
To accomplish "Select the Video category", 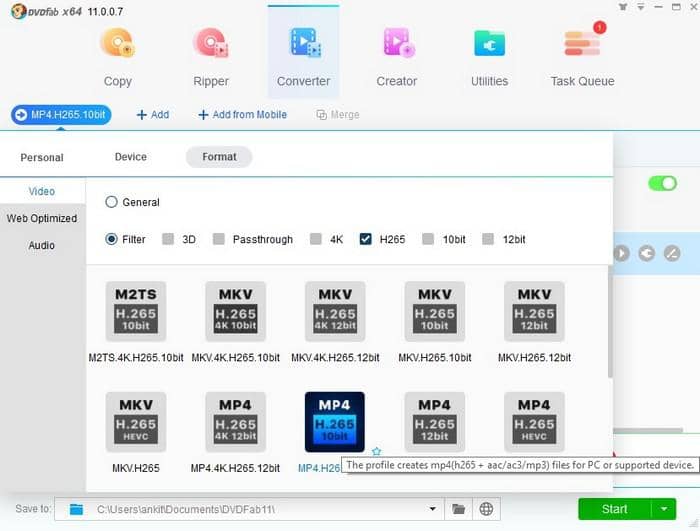I will click(x=42, y=192).
